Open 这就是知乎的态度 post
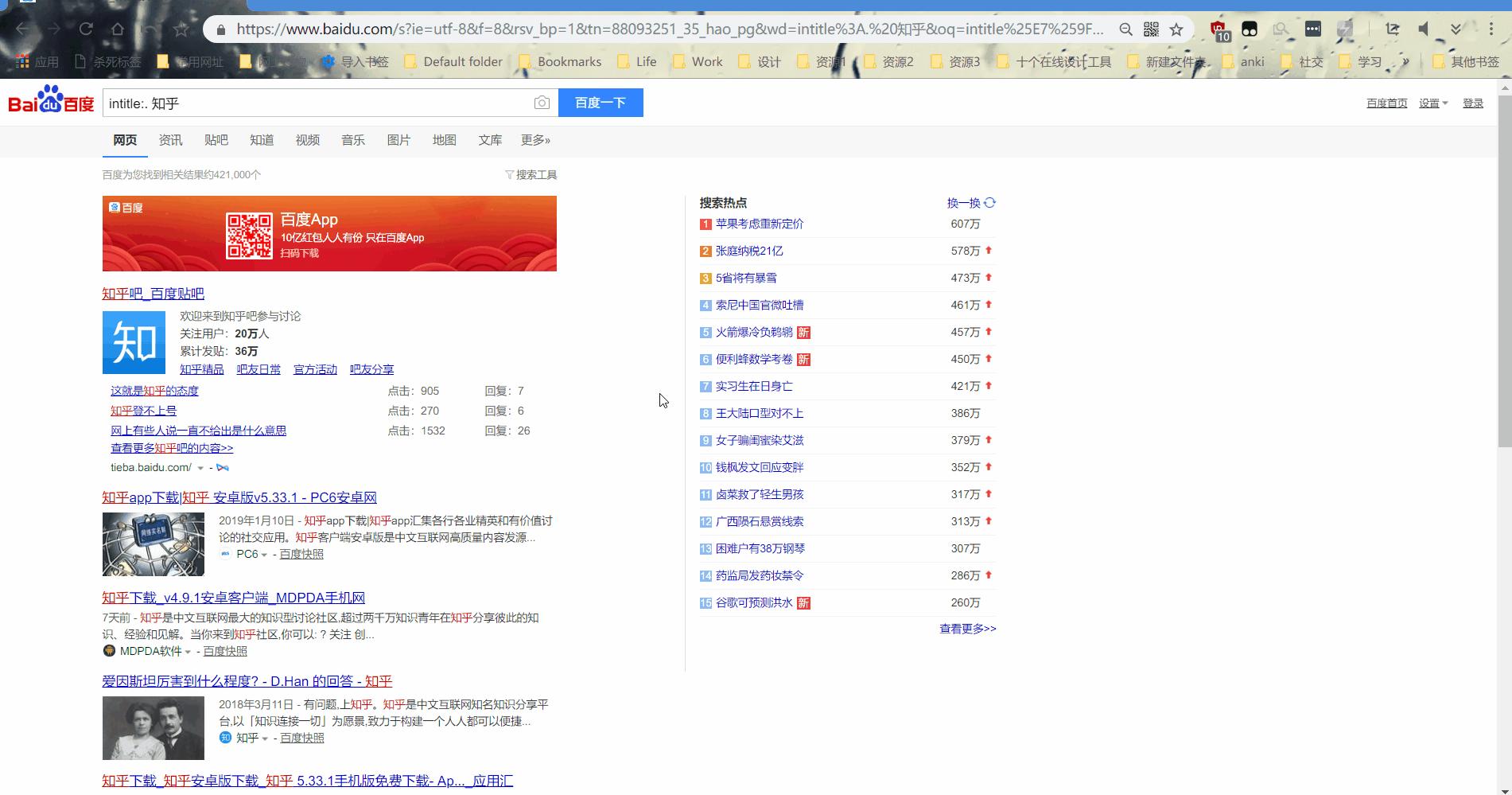 [x=154, y=391]
